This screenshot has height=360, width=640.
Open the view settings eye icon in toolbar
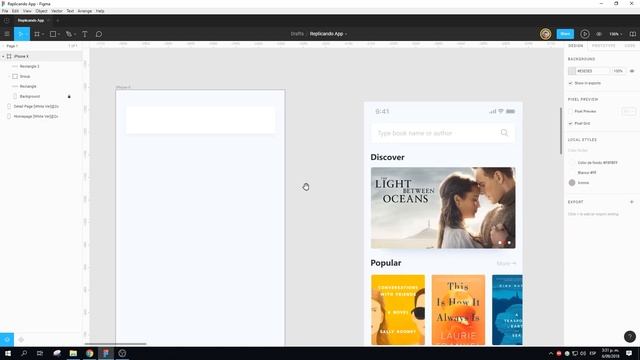click(599, 34)
